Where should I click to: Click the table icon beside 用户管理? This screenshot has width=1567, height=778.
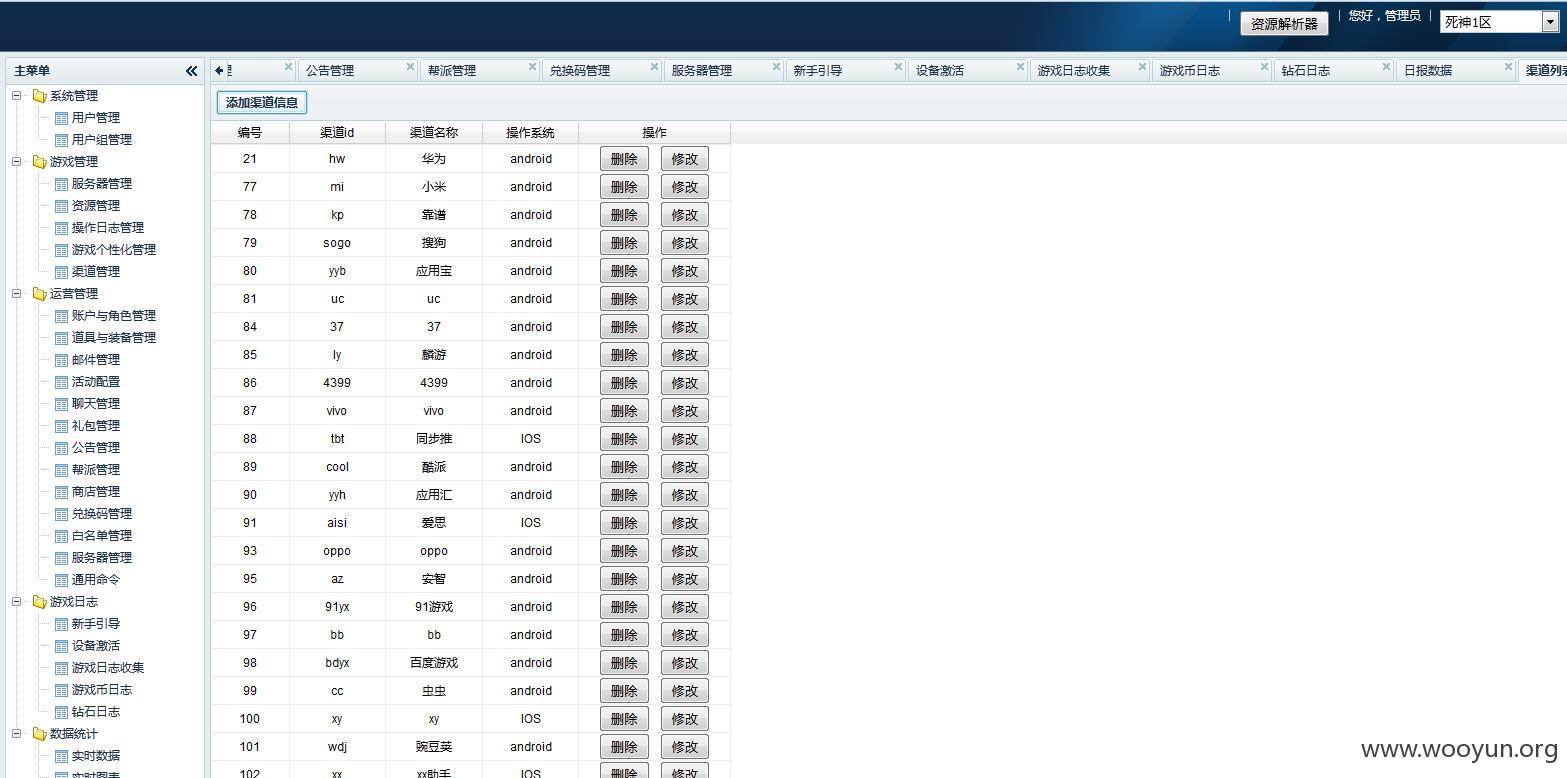tap(61, 118)
